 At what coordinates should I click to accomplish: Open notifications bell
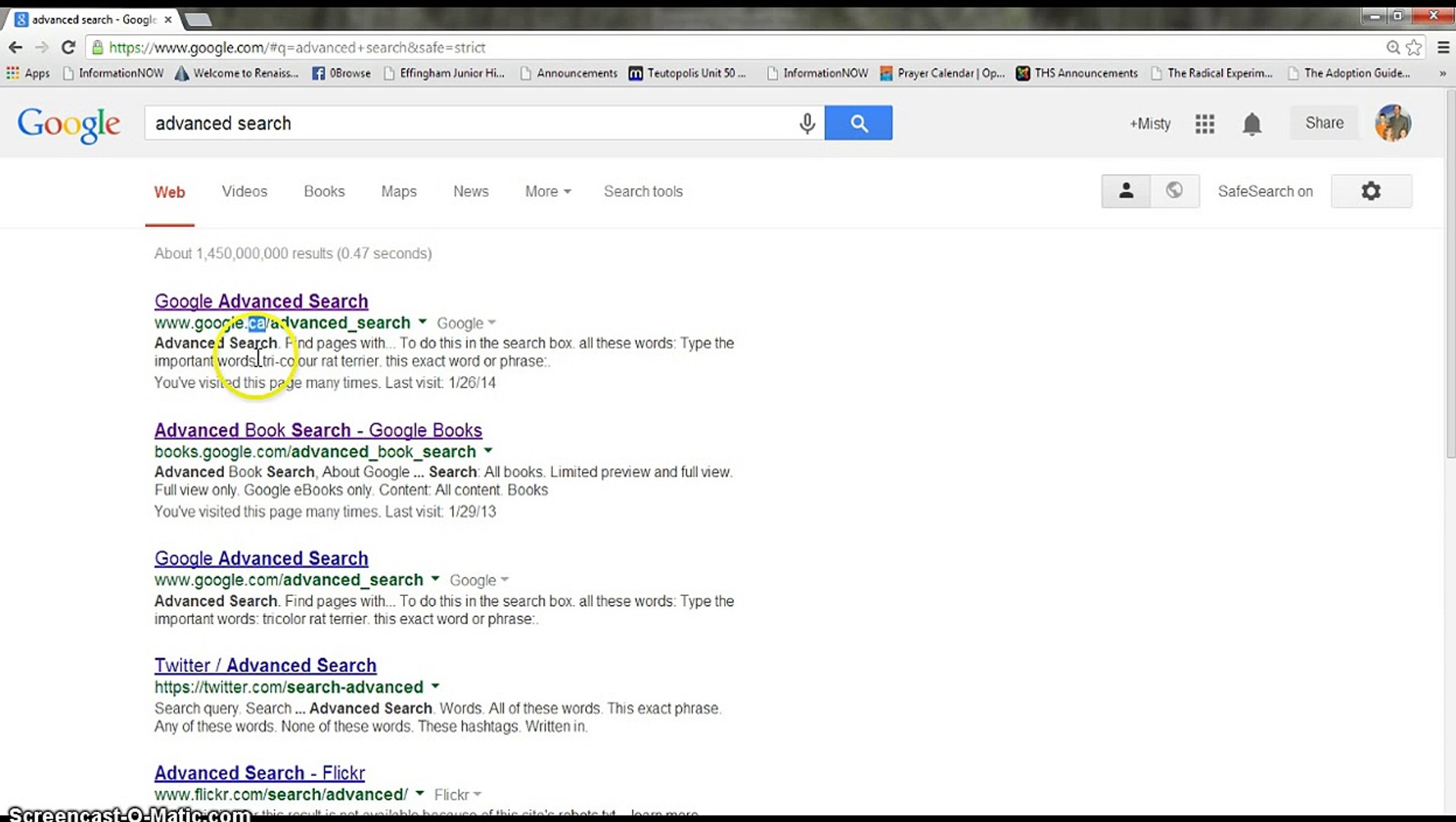tap(1252, 123)
